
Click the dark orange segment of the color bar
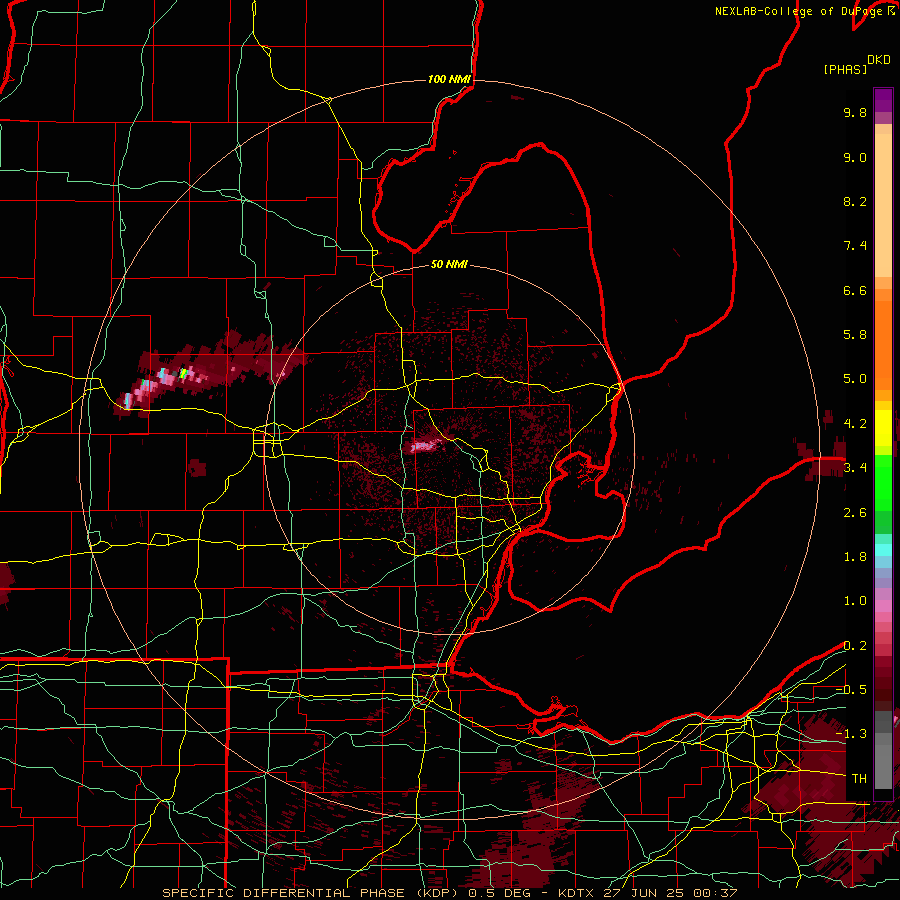pos(883,344)
